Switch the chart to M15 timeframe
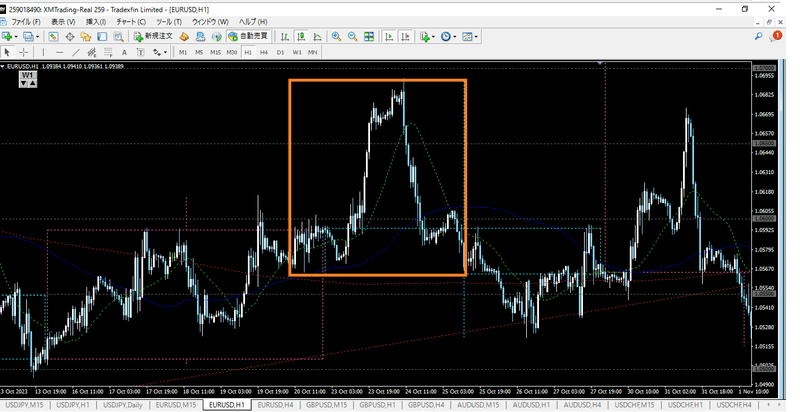Screen dimensions: 800x412 point(216,52)
